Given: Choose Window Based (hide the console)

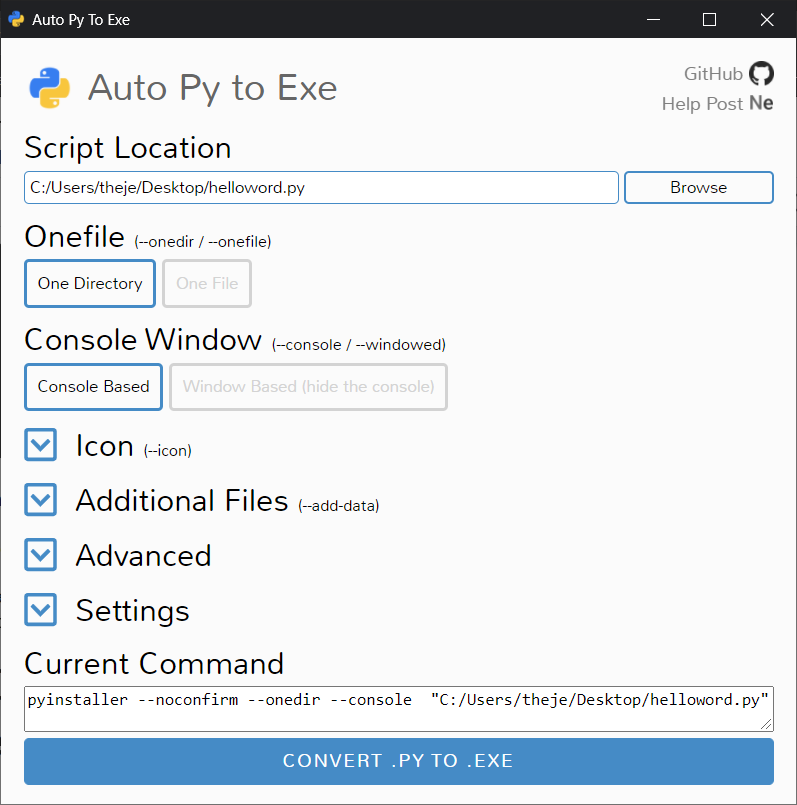Looking at the screenshot, I should coord(308,387).
